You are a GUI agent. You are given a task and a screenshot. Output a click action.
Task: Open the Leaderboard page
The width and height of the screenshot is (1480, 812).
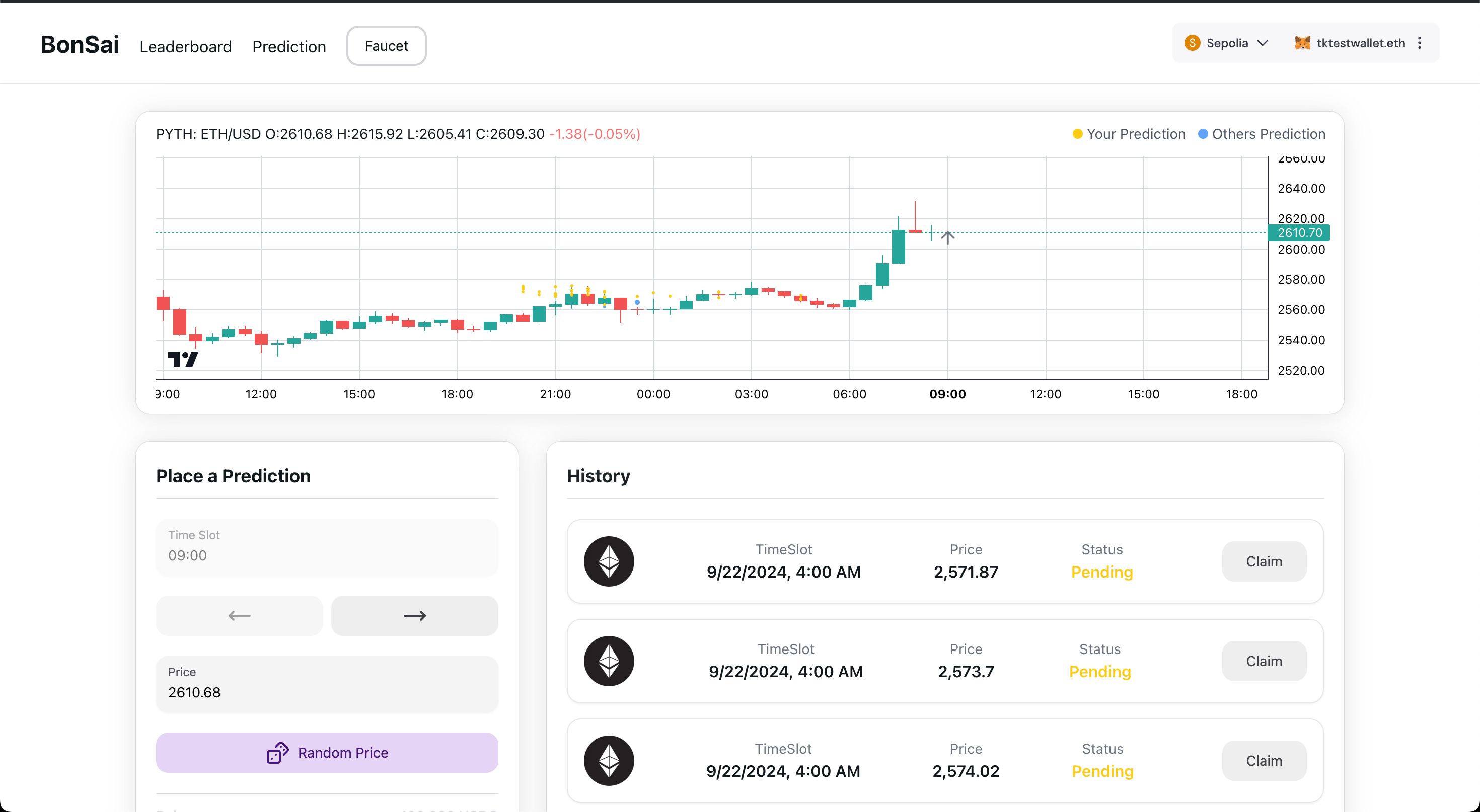[186, 46]
